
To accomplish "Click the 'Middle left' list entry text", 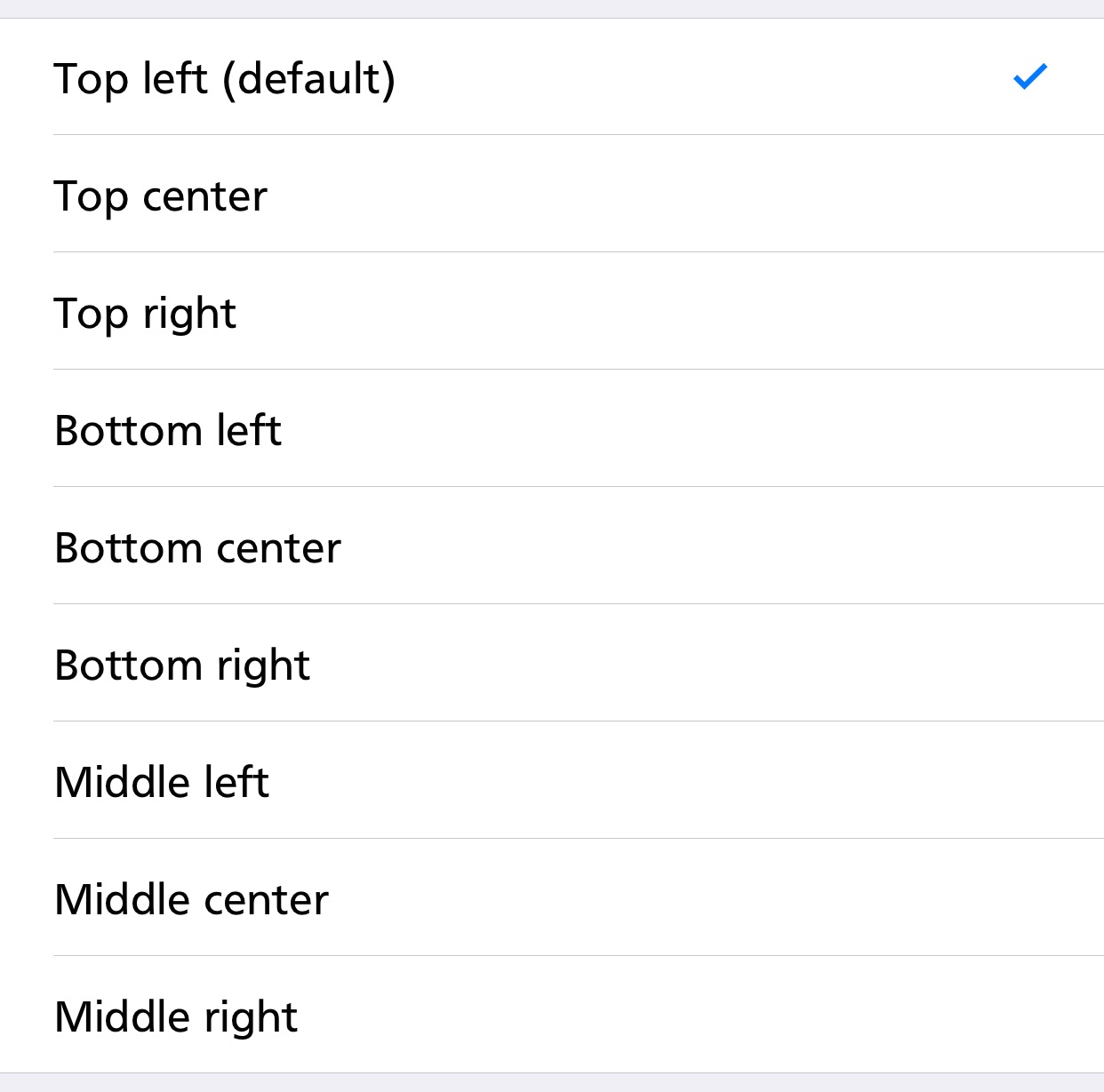I will (x=162, y=782).
